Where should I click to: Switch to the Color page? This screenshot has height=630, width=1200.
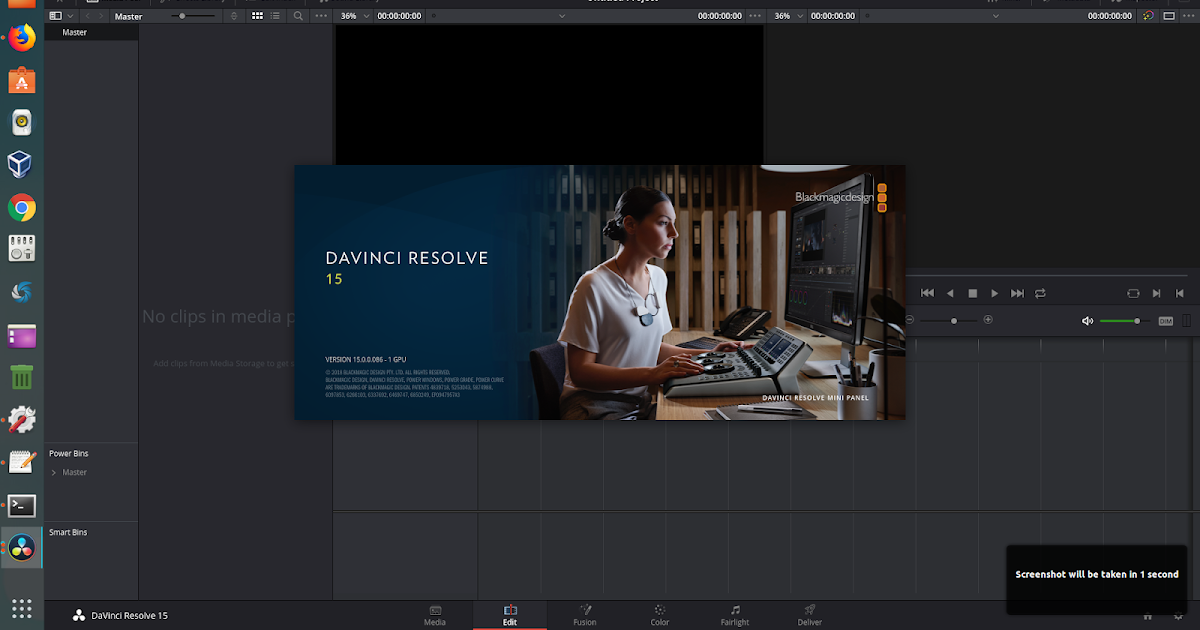coord(659,615)
